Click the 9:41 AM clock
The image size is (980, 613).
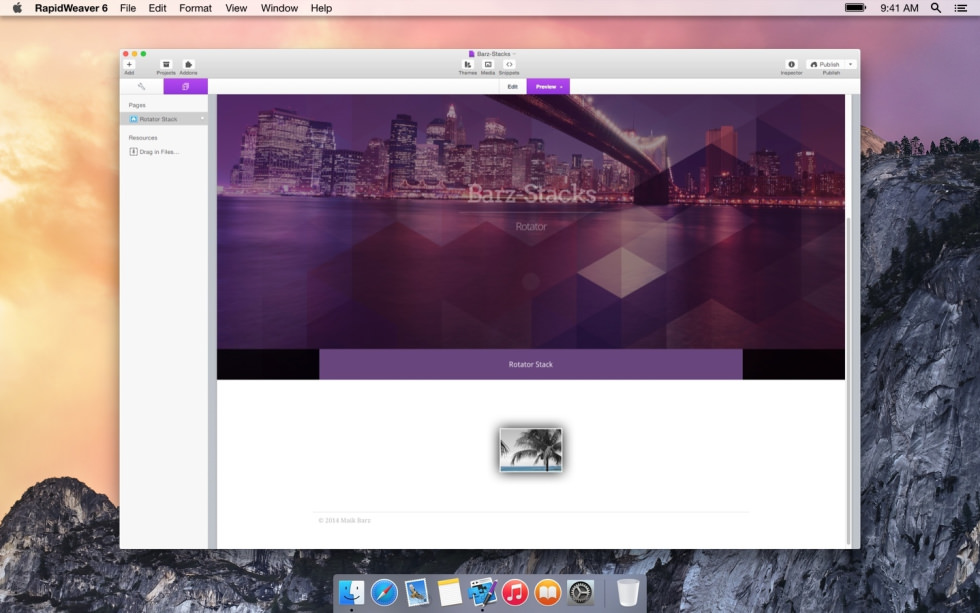point(899,8)
